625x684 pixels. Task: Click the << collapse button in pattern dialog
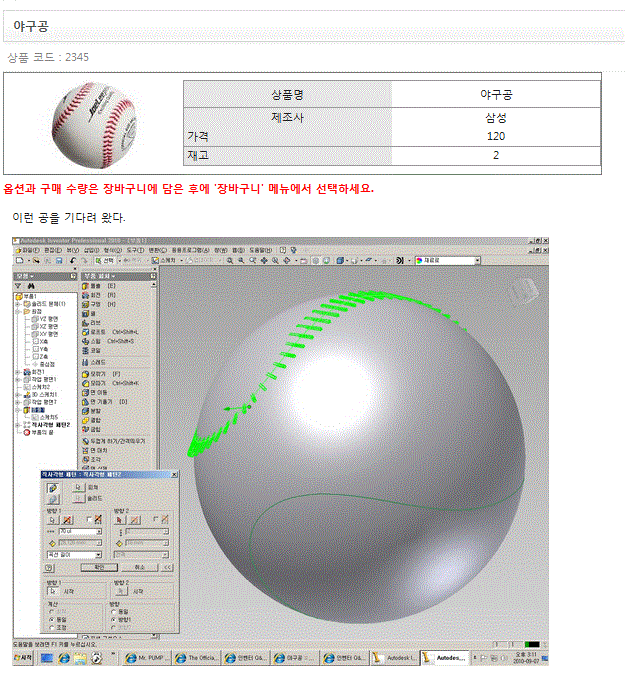point(168,567)
